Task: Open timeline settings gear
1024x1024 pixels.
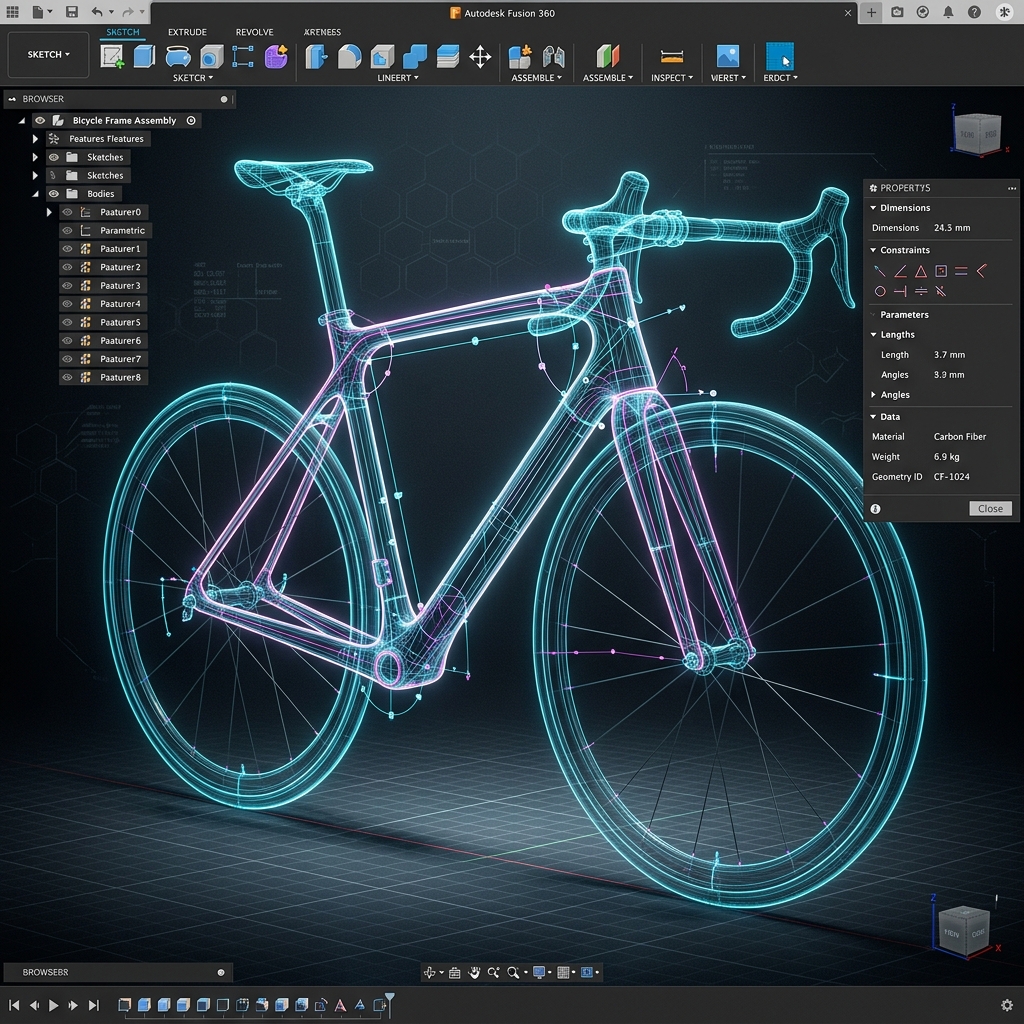Action: [1007, 1005]
